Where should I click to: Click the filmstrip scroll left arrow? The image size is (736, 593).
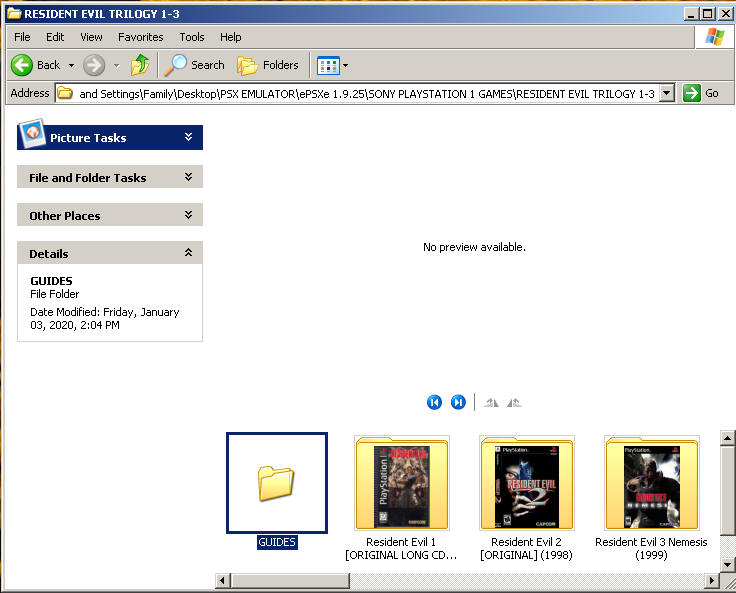pos(222,581)
